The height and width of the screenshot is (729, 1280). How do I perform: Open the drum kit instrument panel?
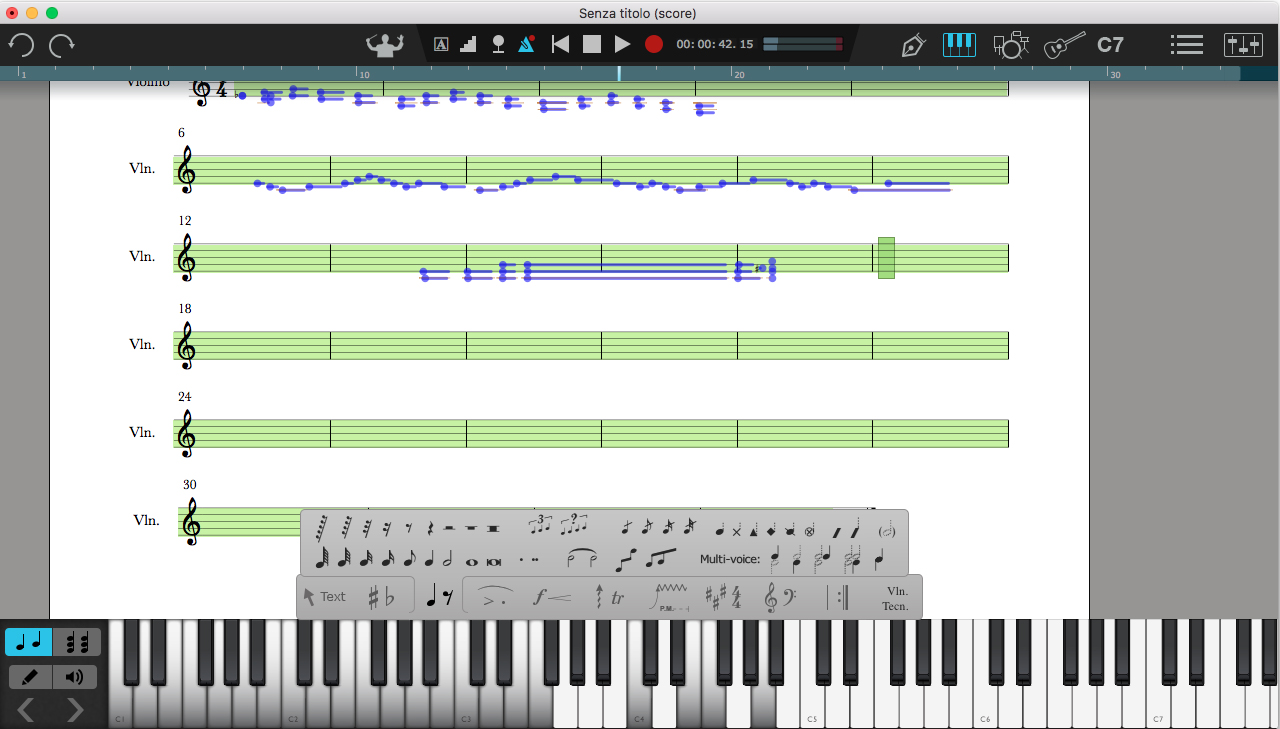[x=1011, y=45]
